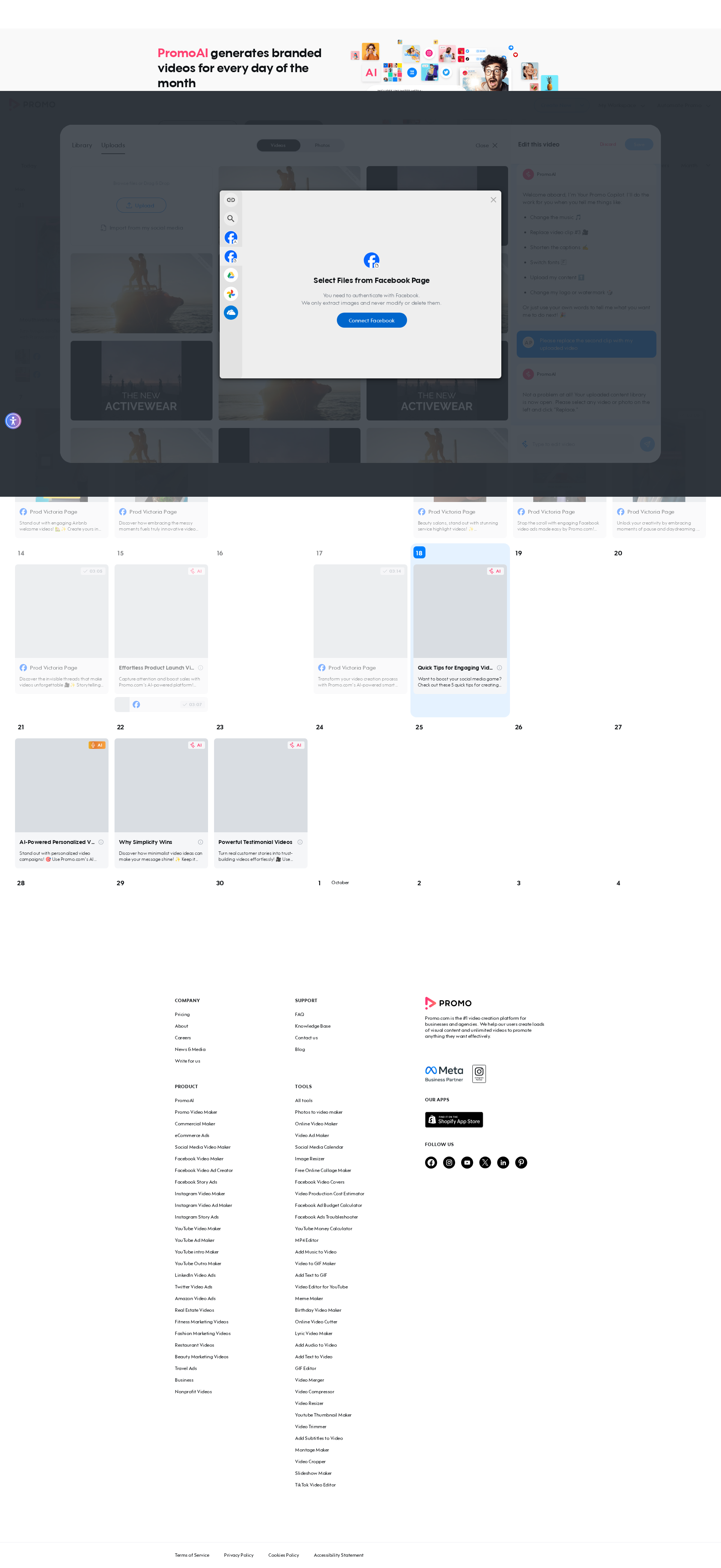Open Promo's Pinterest in footer
The height and width of the screenshot is (1568, 721).
[521, 1163]
